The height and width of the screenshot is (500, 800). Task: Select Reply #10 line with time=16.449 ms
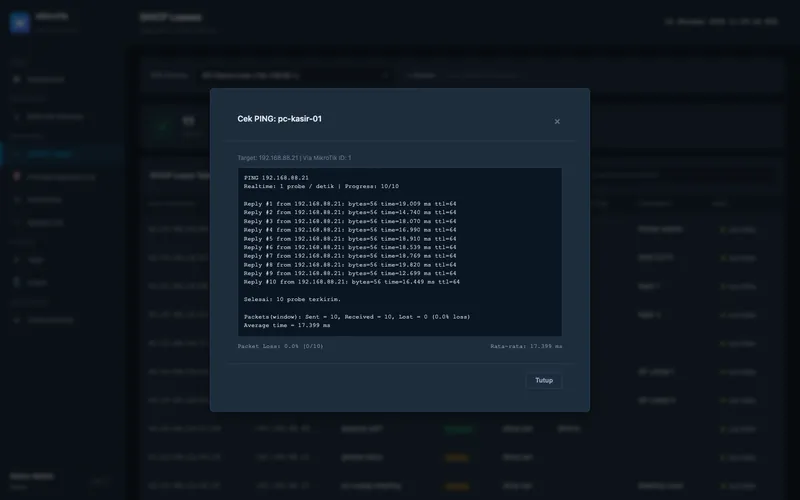click(x=352, y=282)
